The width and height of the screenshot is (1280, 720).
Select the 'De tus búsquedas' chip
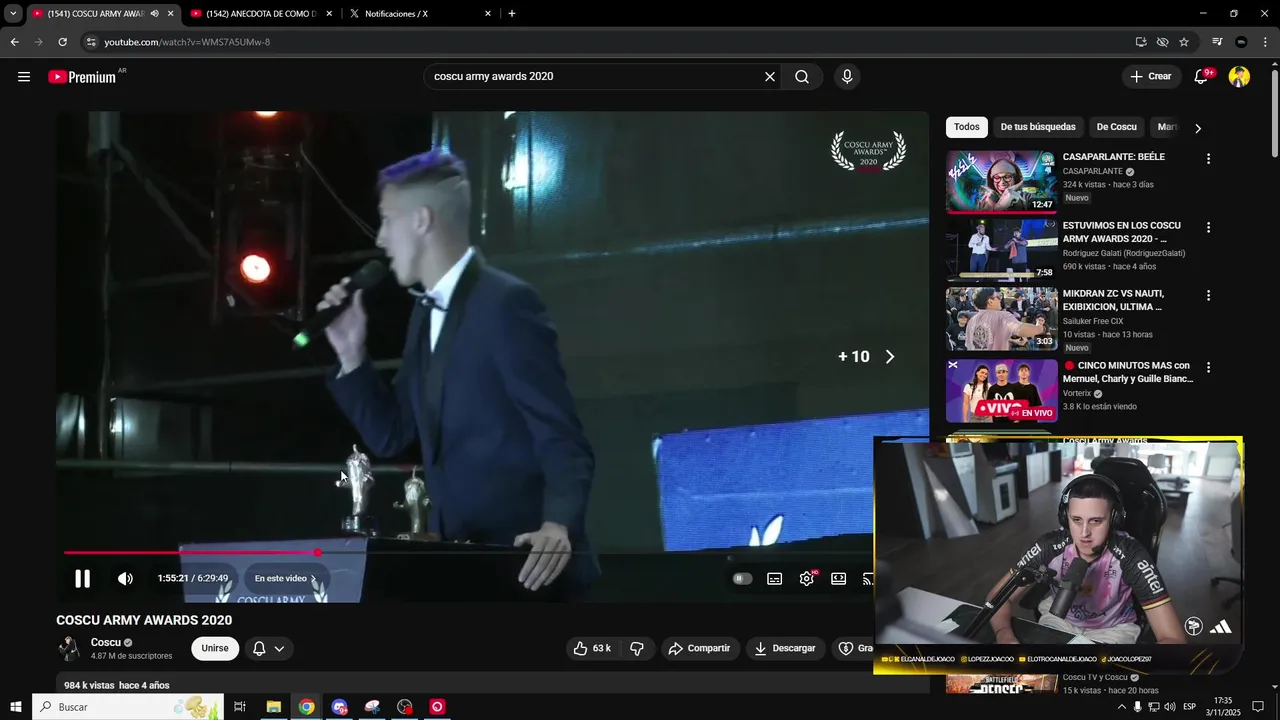(1038, 127)
